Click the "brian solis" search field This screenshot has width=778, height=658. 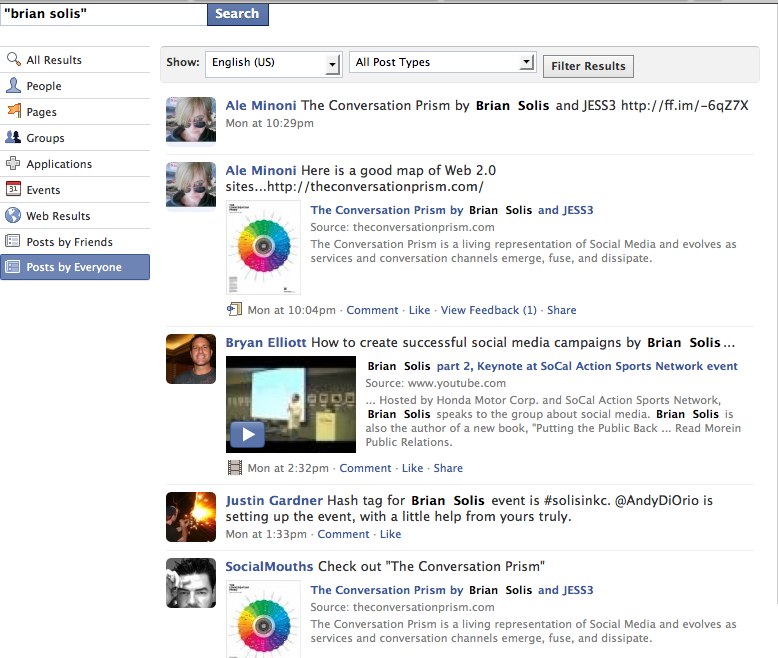[x=104, y=14]
